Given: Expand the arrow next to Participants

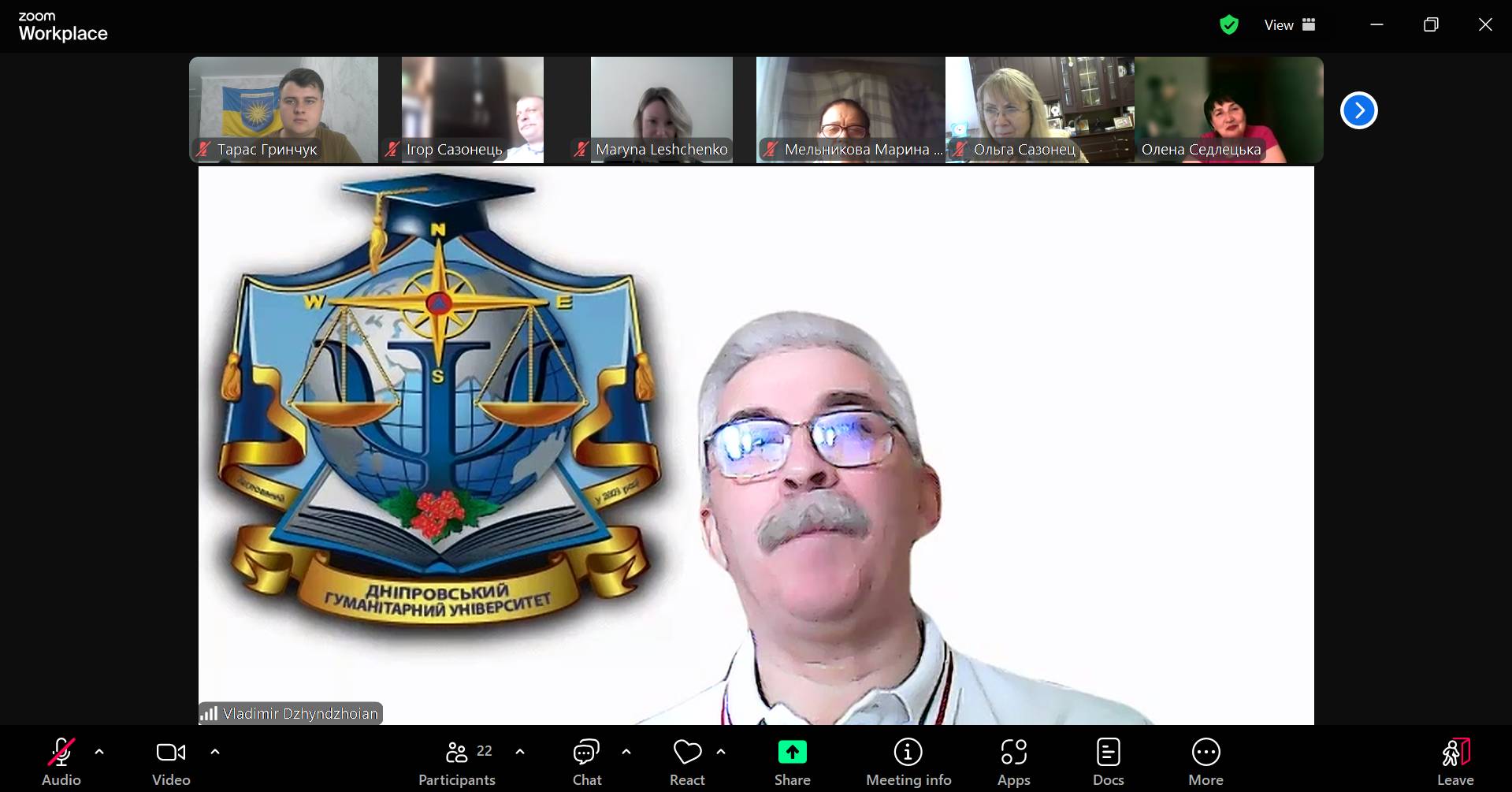Looking at the screenshot, I should coord(520,752).
